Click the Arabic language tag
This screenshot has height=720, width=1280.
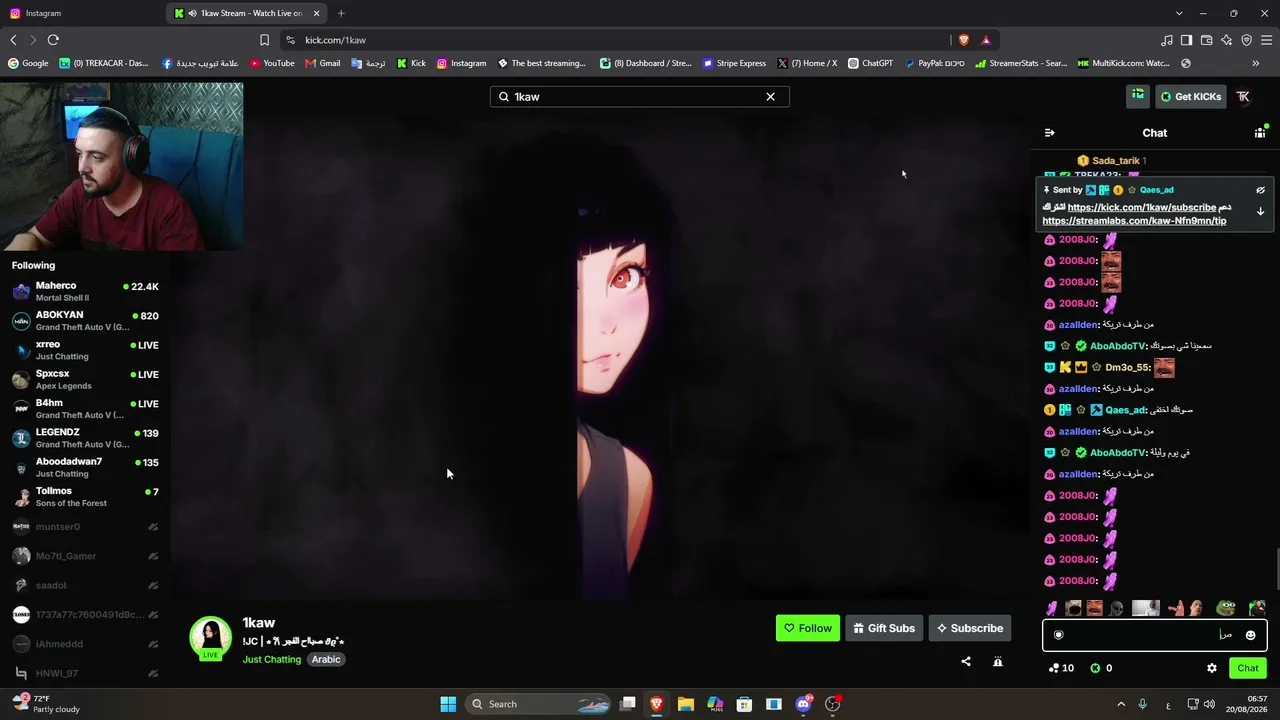click(x=326, y=660)
